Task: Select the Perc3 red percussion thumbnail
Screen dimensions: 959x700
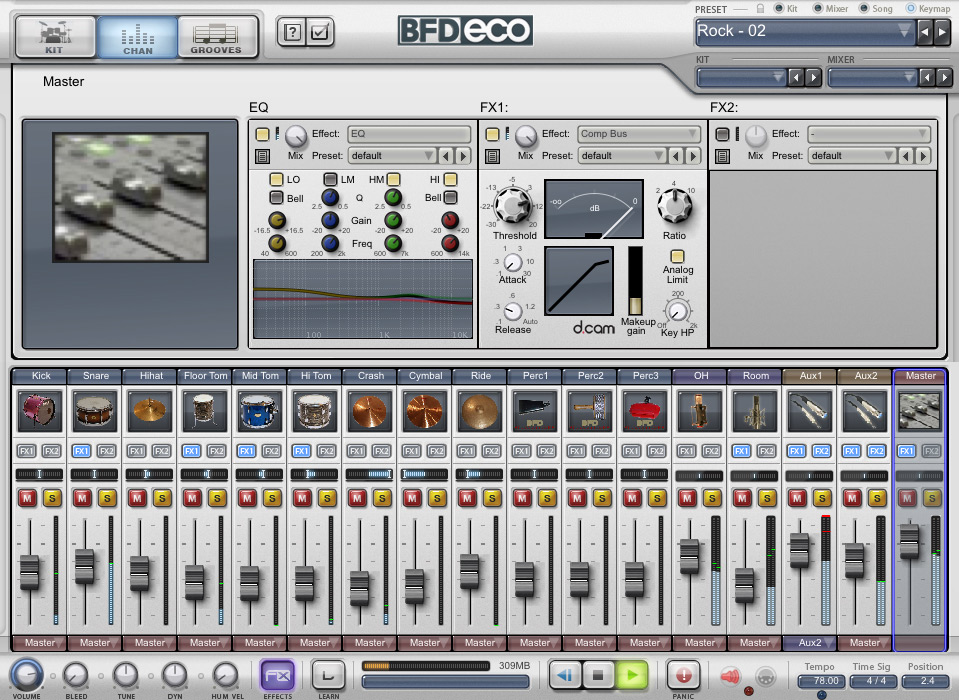Action: (645, 410)
